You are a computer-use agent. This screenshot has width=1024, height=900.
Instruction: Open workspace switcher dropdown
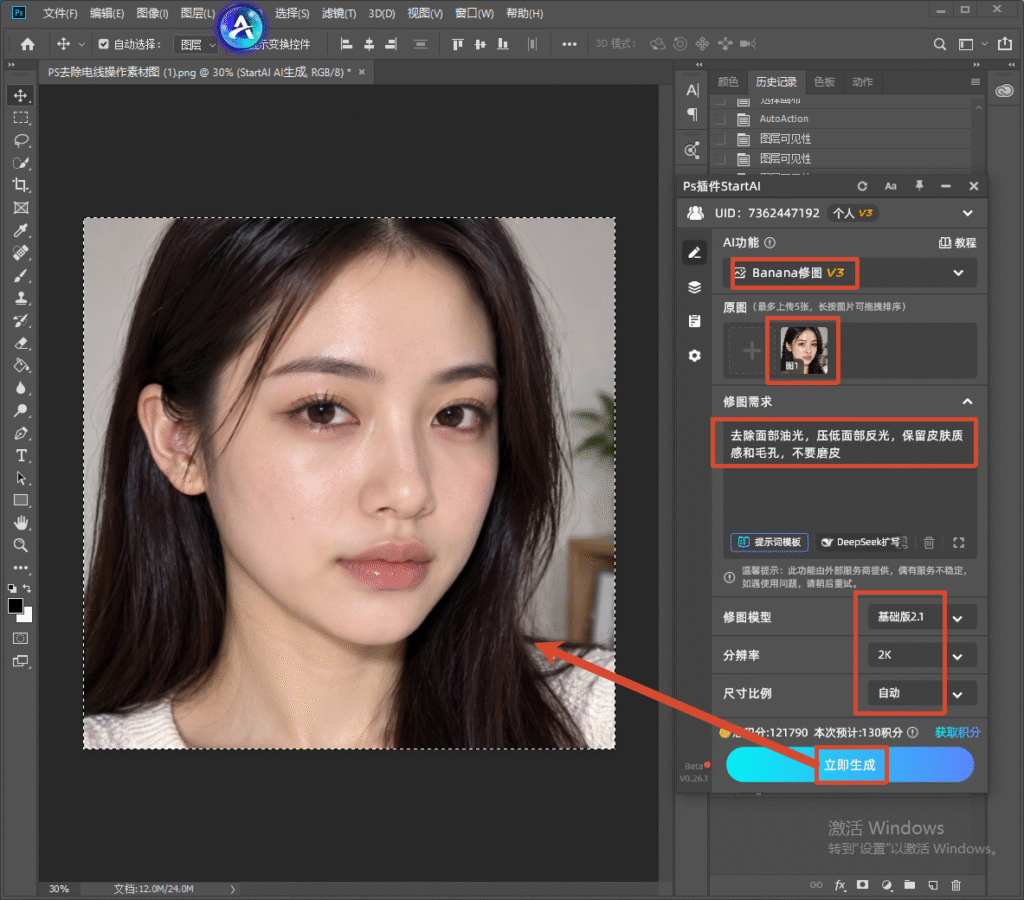click(971, 44)
